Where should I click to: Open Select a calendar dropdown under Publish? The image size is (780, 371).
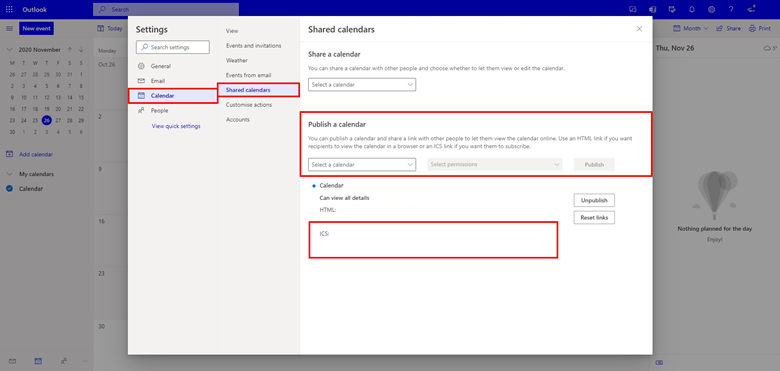(362, 164)
